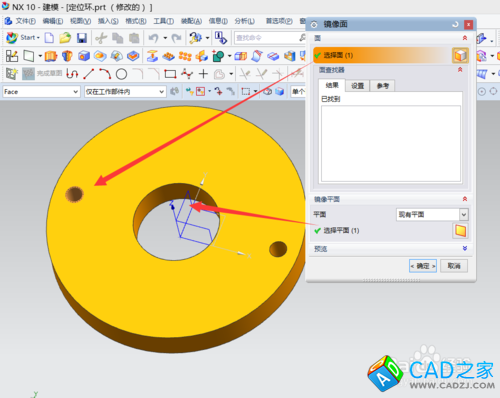Select the Circle sketch tool
Screen dimensions: 500x398
tap(121, 74)
